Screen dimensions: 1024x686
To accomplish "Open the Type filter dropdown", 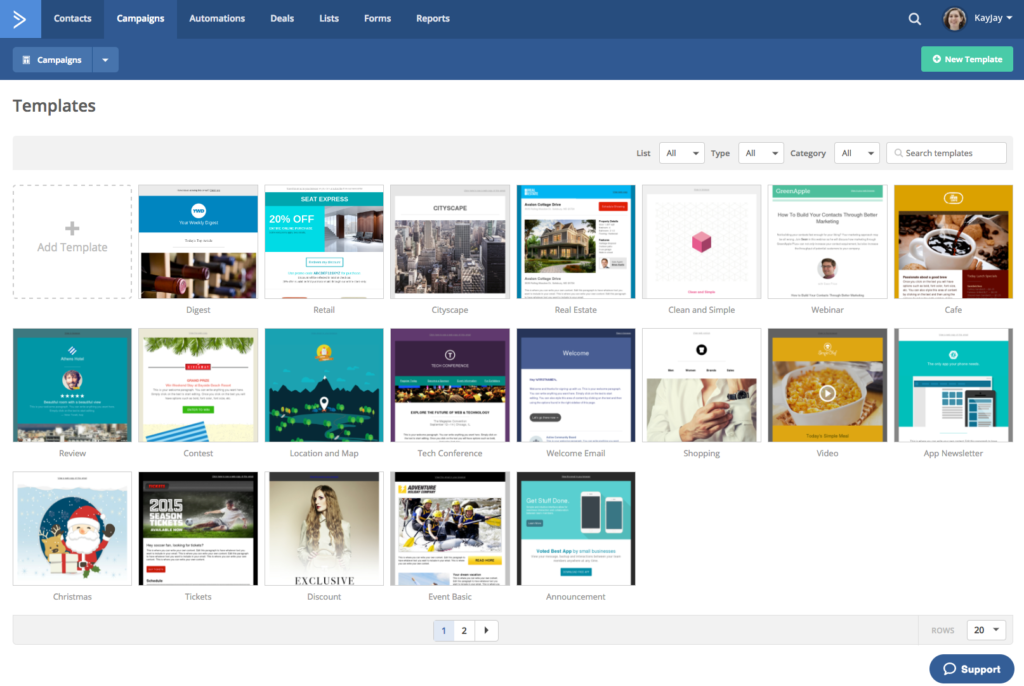I will coord(760,152).
